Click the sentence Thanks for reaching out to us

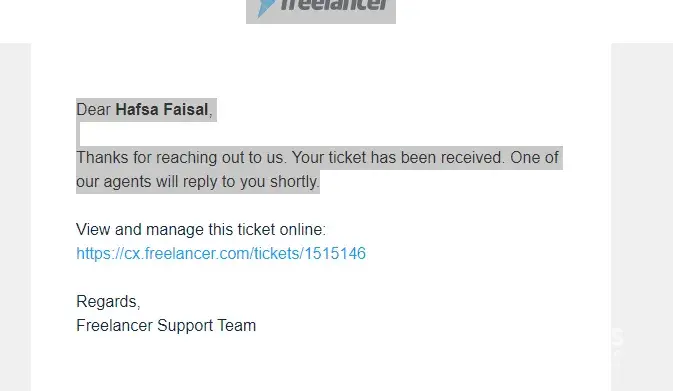point(181,158)
